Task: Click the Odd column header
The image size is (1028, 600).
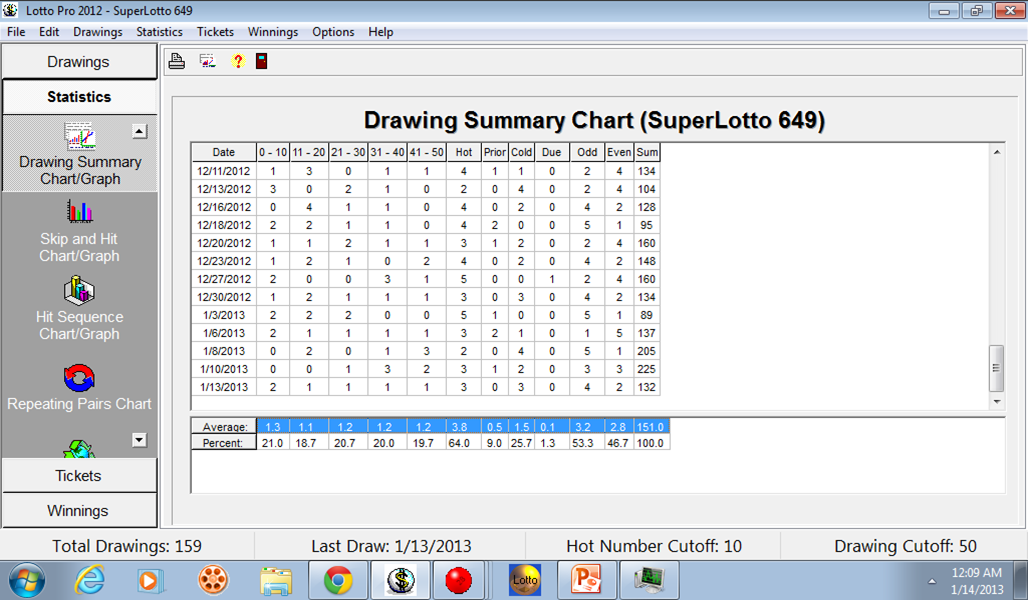Action: (587, 152)
